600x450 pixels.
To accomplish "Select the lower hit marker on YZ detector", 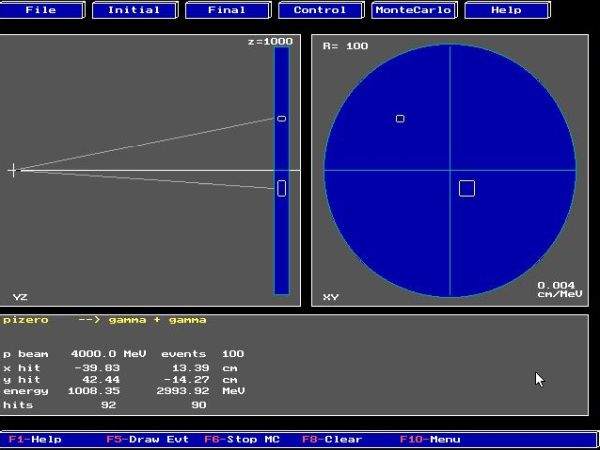I will point(281,189).
